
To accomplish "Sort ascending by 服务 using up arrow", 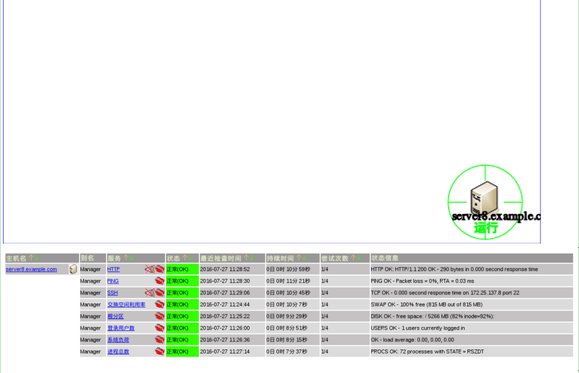I will [x=126, y=258].
